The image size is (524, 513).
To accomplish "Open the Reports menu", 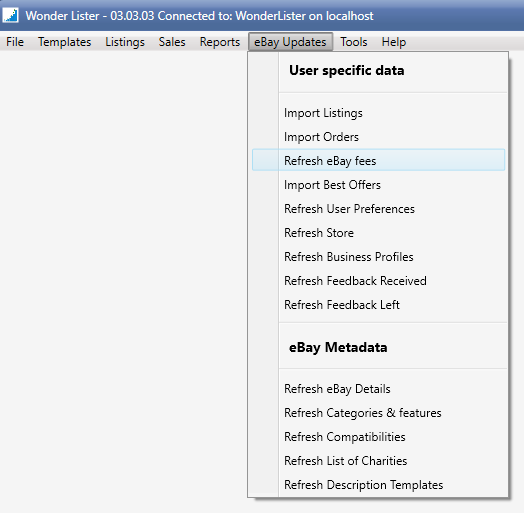I will coord(220,42).
